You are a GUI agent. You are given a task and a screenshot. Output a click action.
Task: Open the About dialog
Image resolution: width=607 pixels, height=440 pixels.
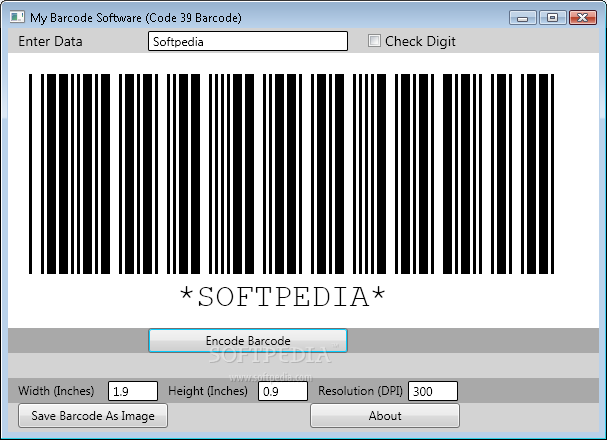click(385, 416)
